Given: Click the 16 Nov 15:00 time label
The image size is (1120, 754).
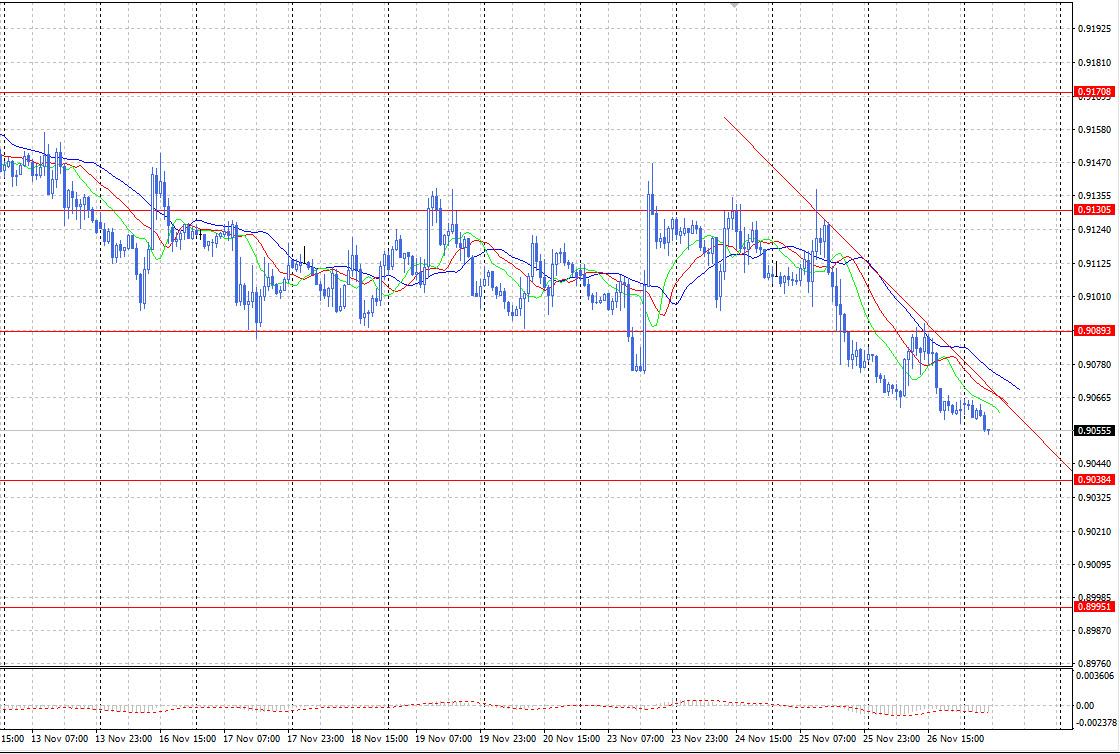Looking at the screenshot, I should pos(188,739).
